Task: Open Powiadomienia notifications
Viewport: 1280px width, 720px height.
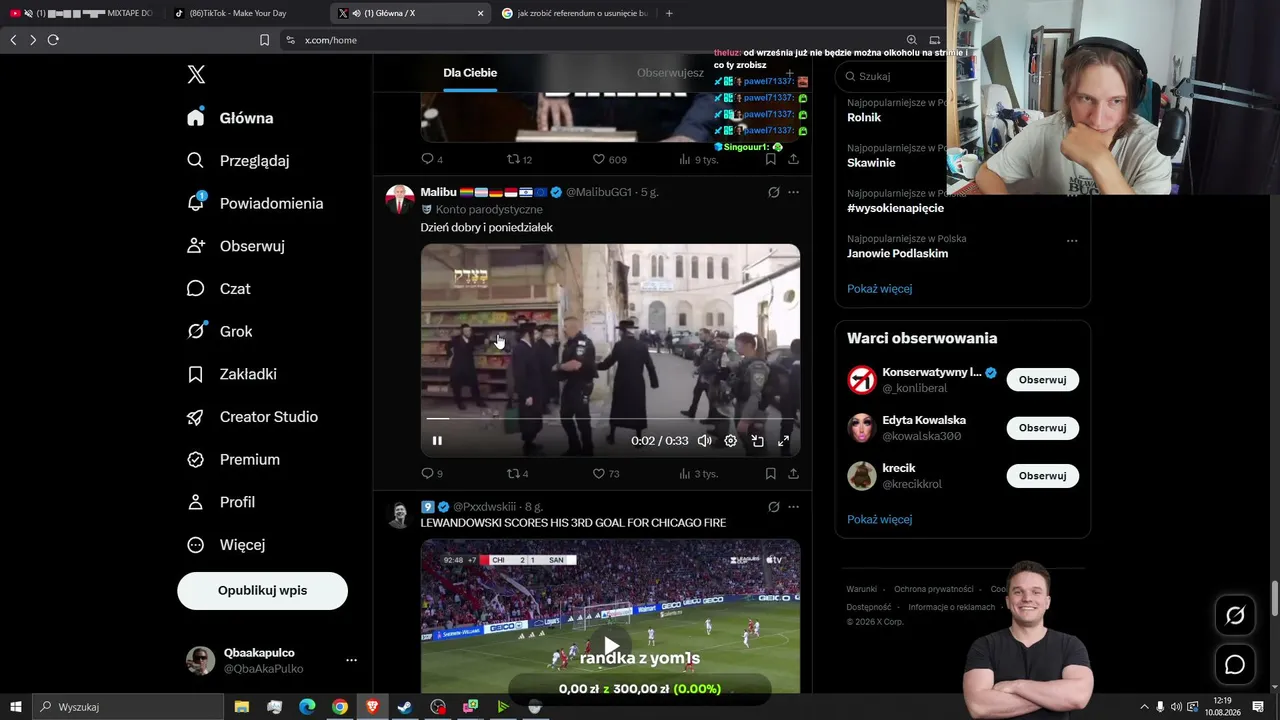Action: coord(255,203)
